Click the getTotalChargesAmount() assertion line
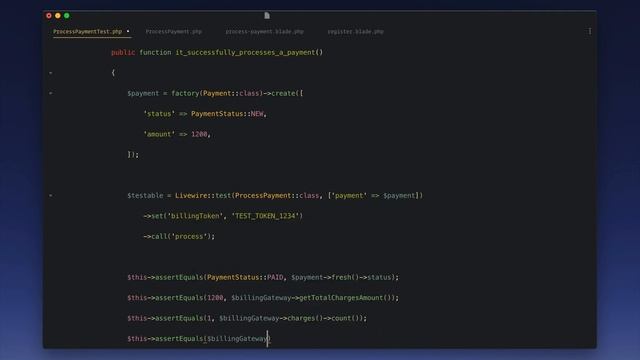The height and width of the screenshot is (360, 640). 263,298
